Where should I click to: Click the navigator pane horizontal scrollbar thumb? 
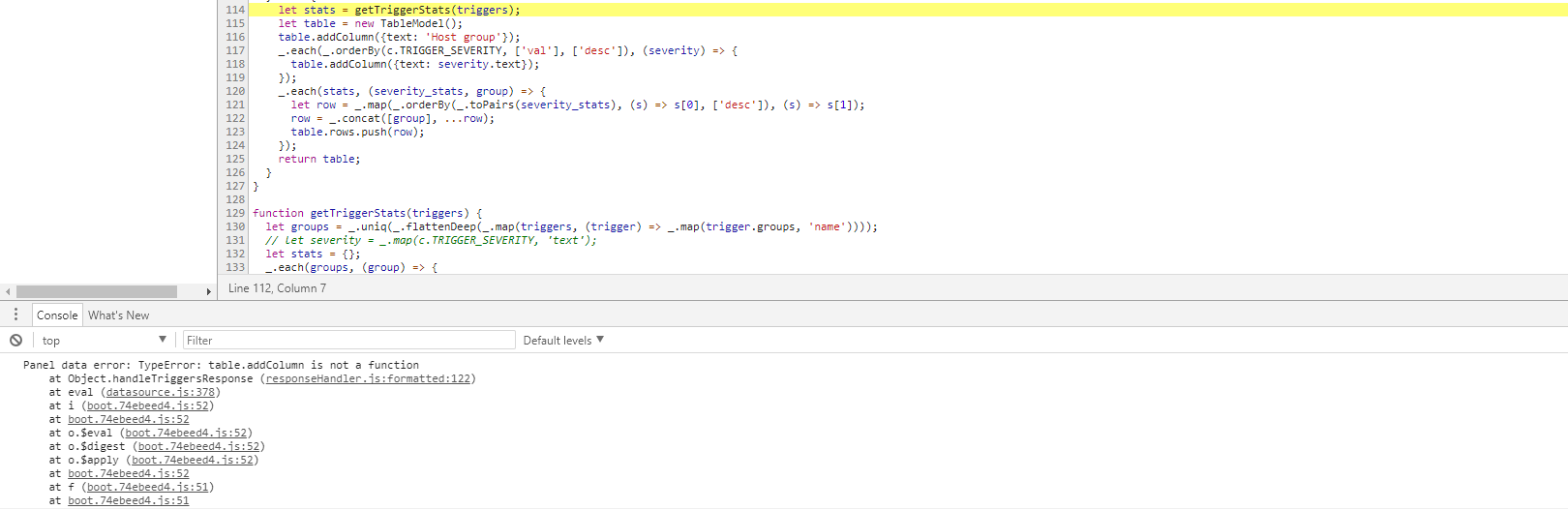97,291
